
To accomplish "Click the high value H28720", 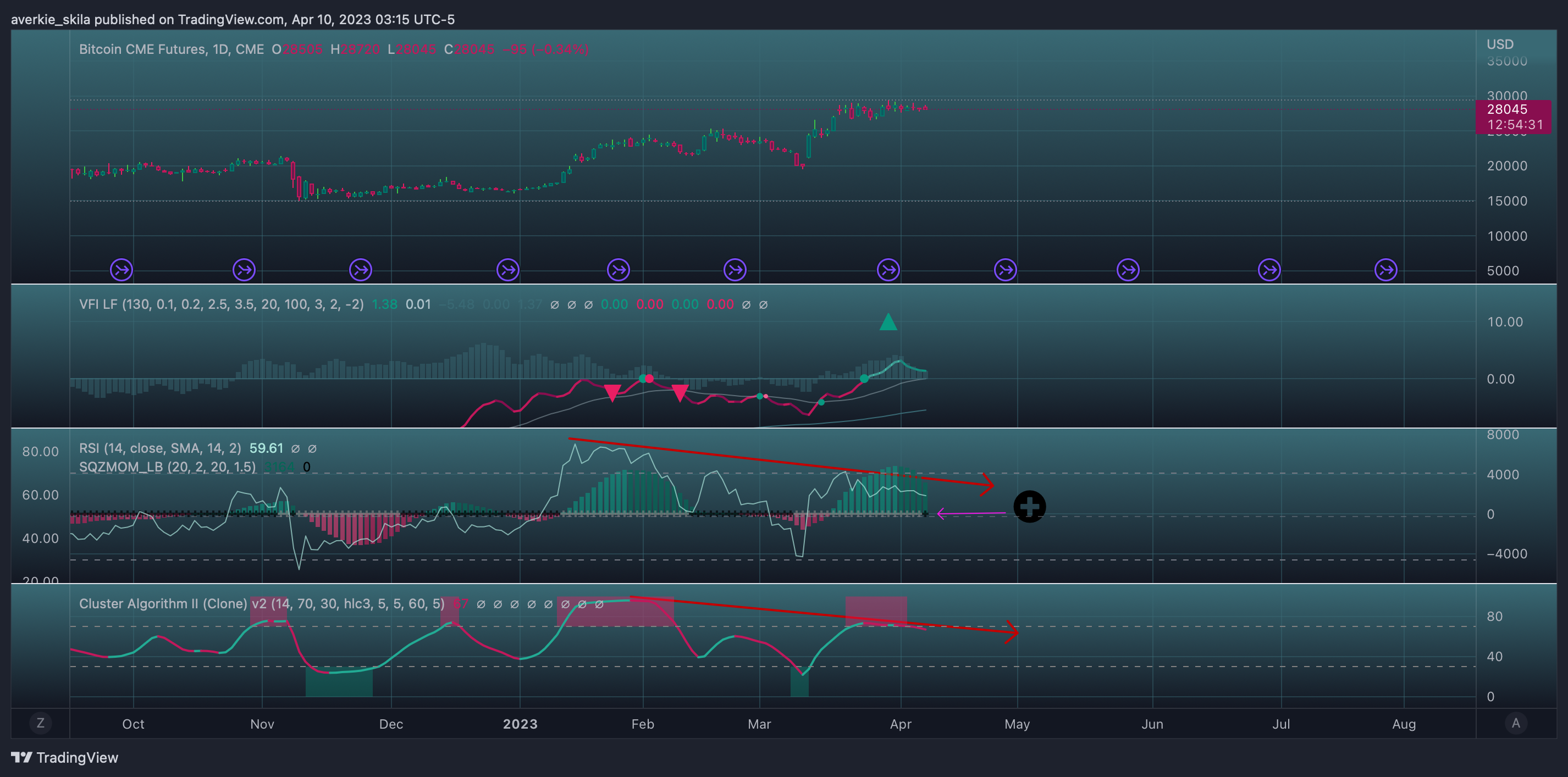I will click(356, 49).
